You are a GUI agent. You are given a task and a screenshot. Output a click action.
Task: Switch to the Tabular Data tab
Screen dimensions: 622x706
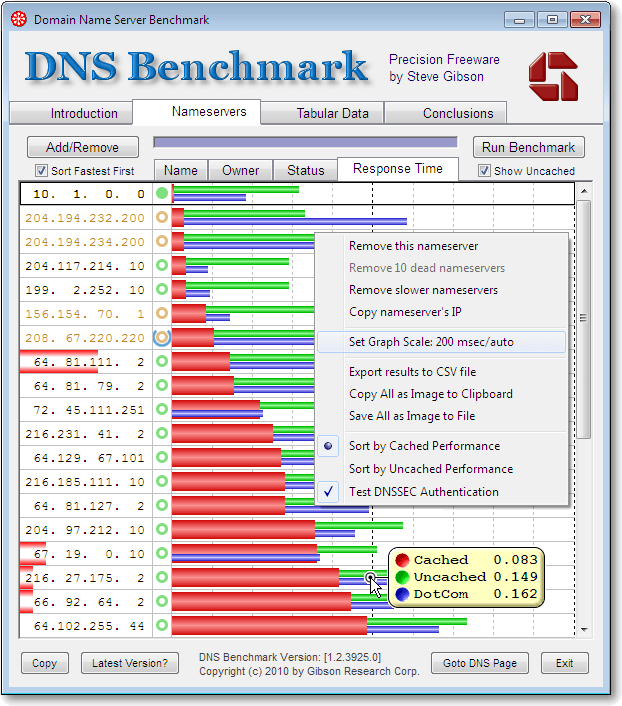[x=332, y=113]
